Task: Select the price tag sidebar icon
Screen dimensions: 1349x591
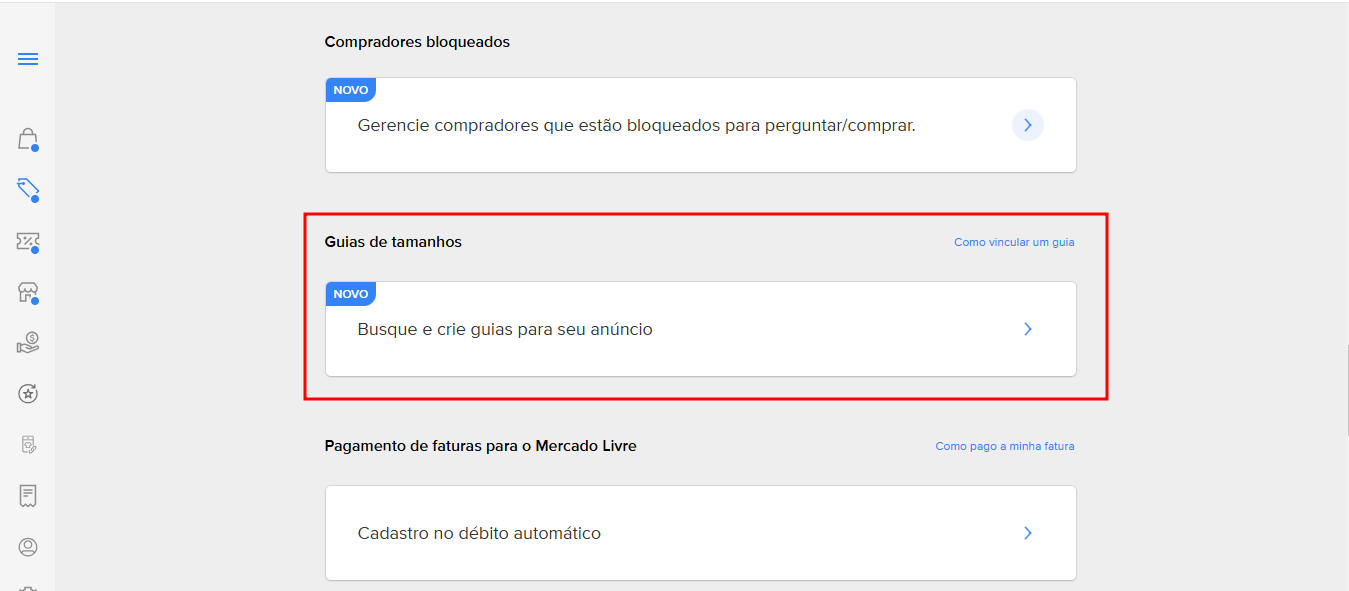Action: tap(28, 189)
